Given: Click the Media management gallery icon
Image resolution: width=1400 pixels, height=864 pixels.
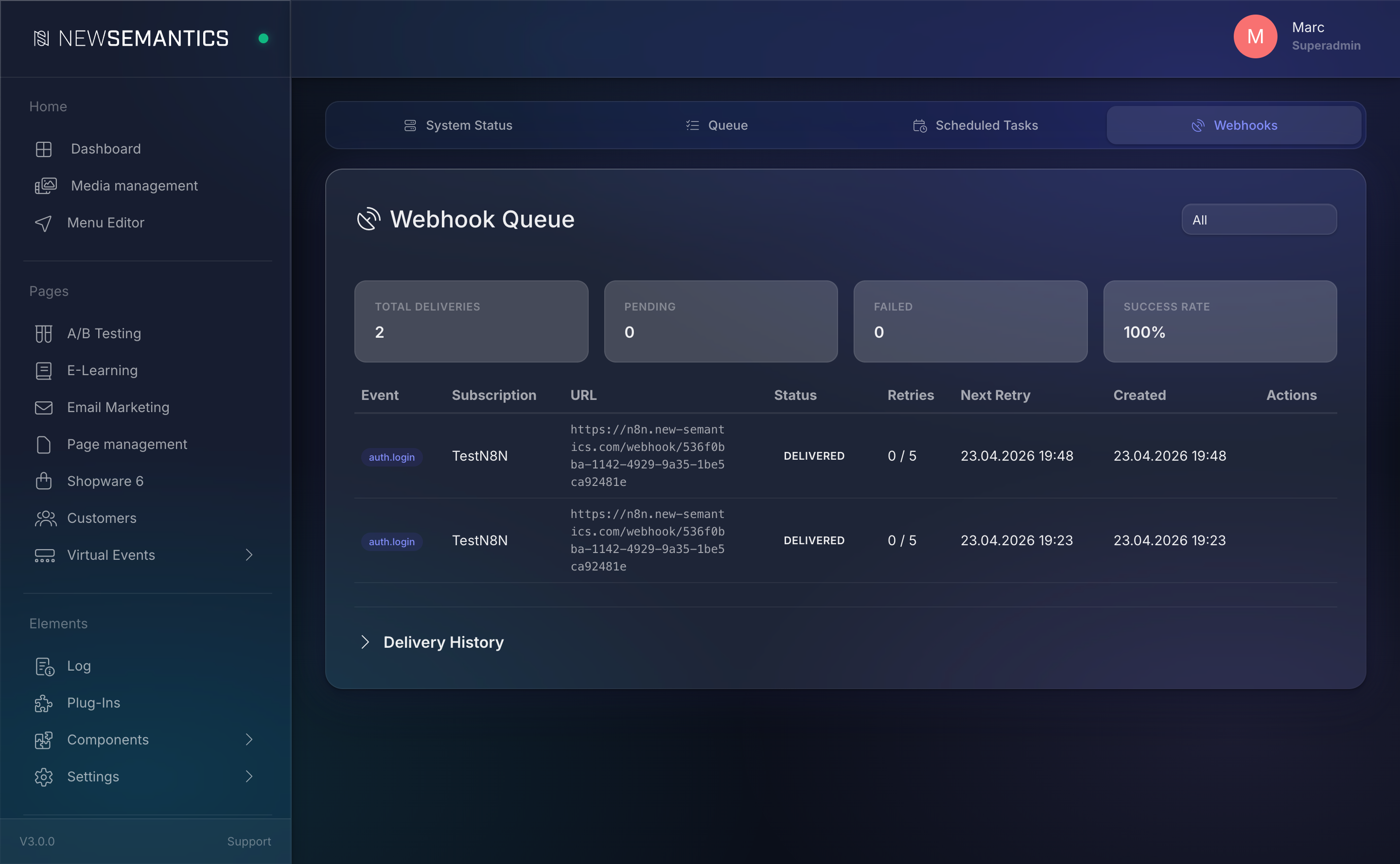Looking at the screenshot, I should (46, 186).
